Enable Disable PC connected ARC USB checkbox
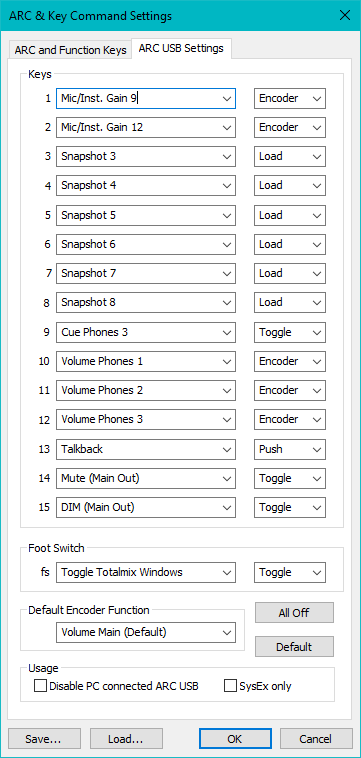 [41, 685]
